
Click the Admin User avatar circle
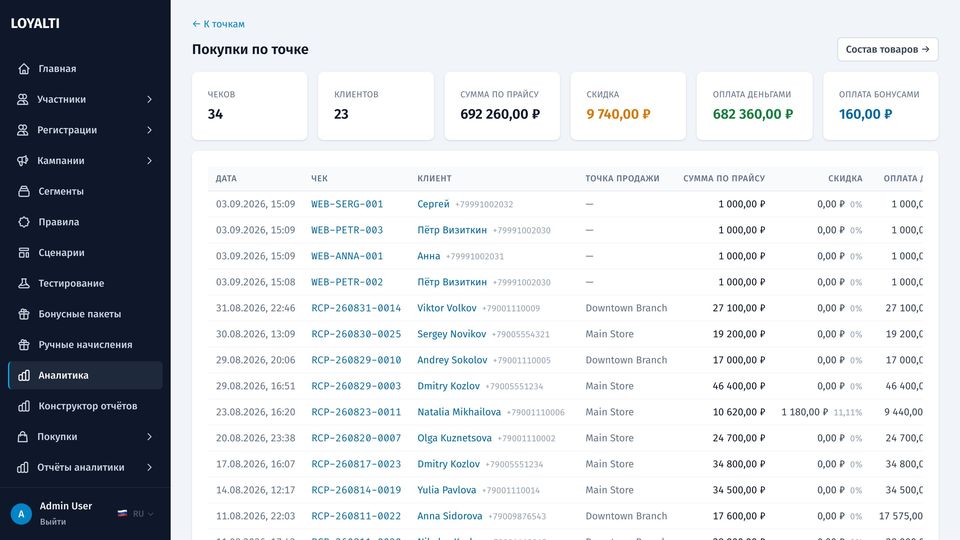pos(21,514)
